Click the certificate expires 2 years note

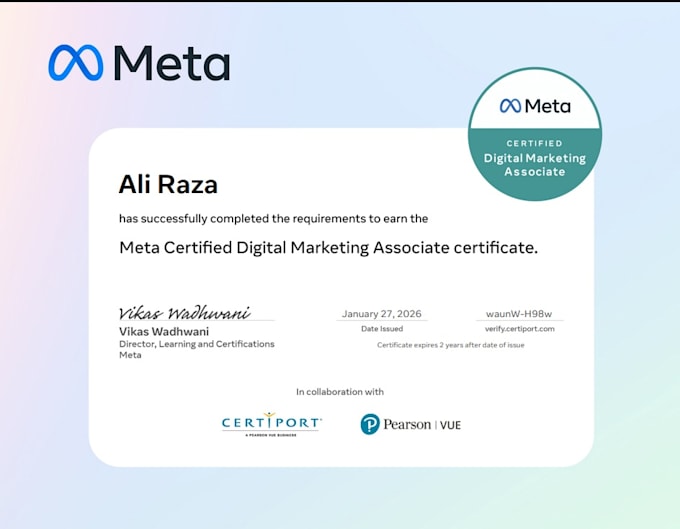point(451,345)
